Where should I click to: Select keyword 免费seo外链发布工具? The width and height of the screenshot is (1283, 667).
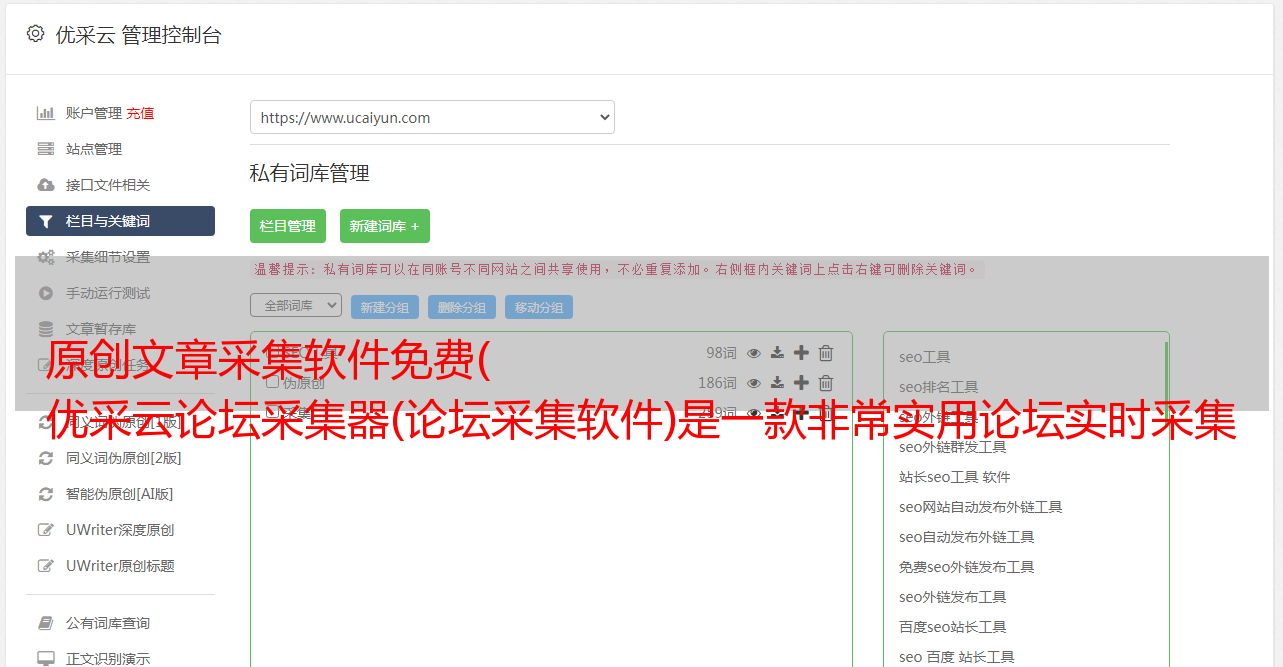[x=966, y=567]
